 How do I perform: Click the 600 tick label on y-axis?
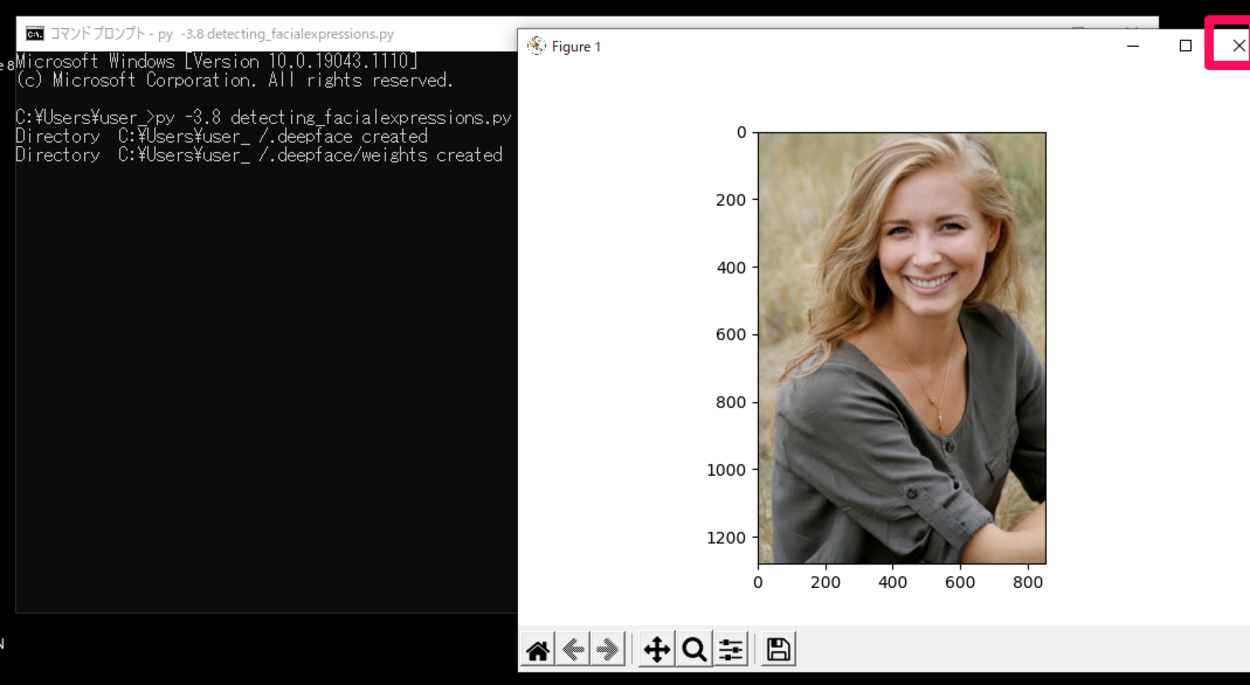click(730, 335)
